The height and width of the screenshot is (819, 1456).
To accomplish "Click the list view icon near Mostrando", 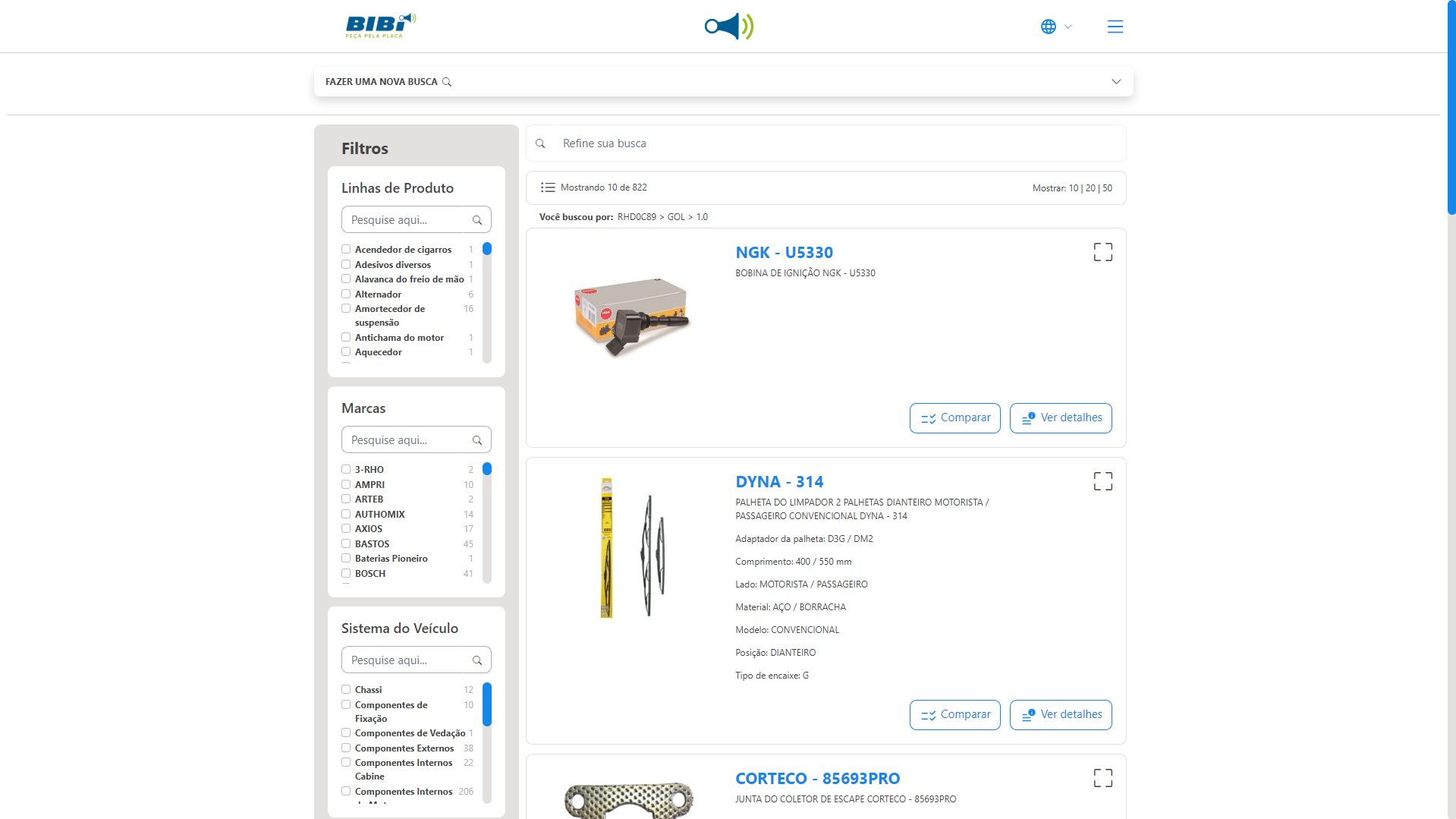I will [x=548, y=187].
